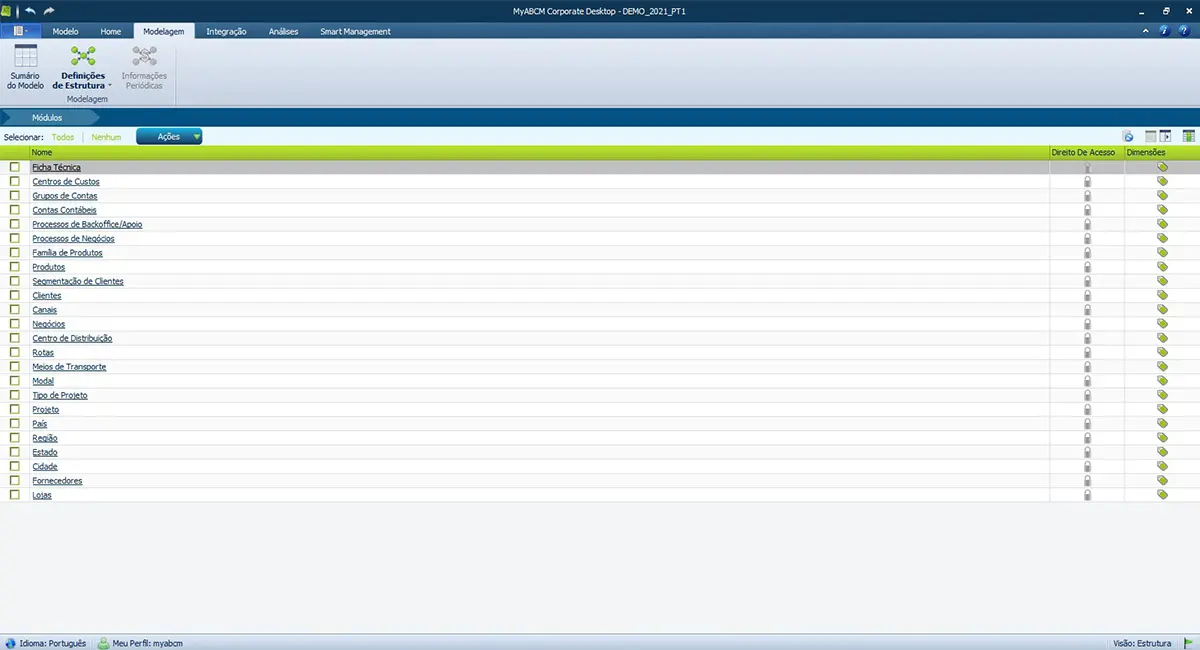Select the Lojas row checkbox
Viewport: 1200px width, 650px height.
15,495
